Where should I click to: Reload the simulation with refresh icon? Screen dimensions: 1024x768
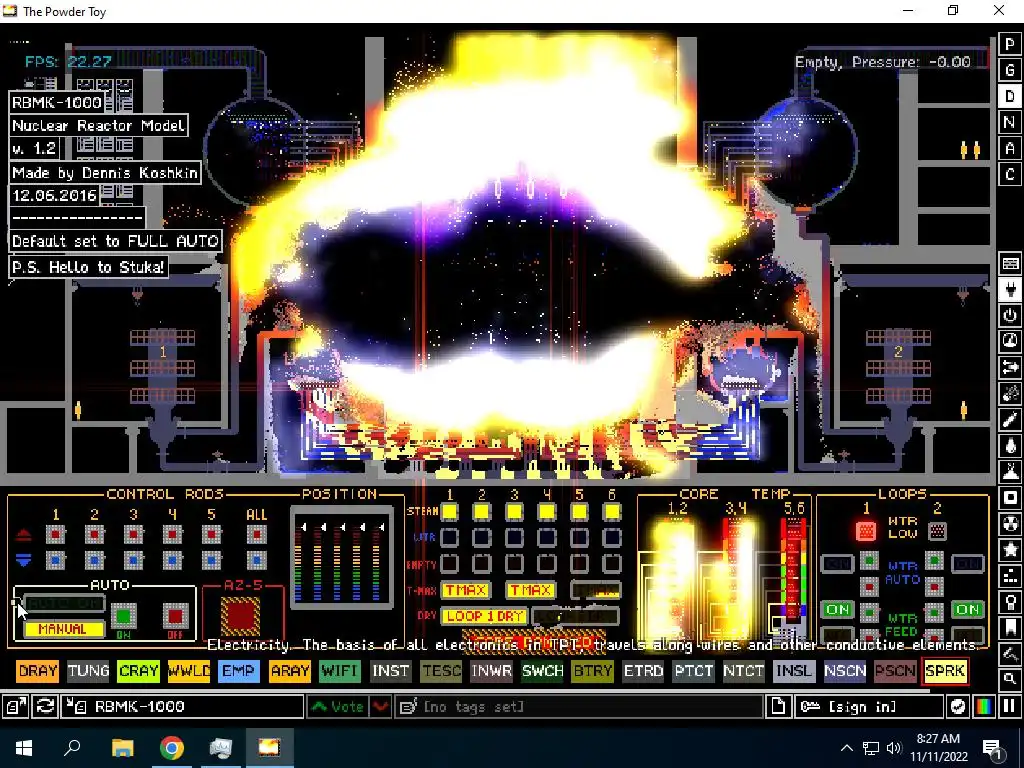(44, 707)
